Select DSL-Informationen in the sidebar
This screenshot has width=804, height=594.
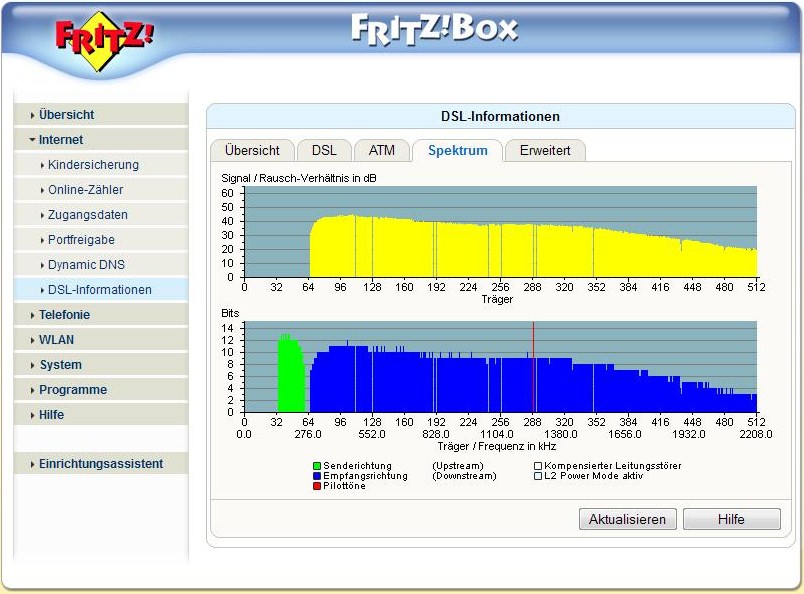pyautogui.click(x=99, y=290)
